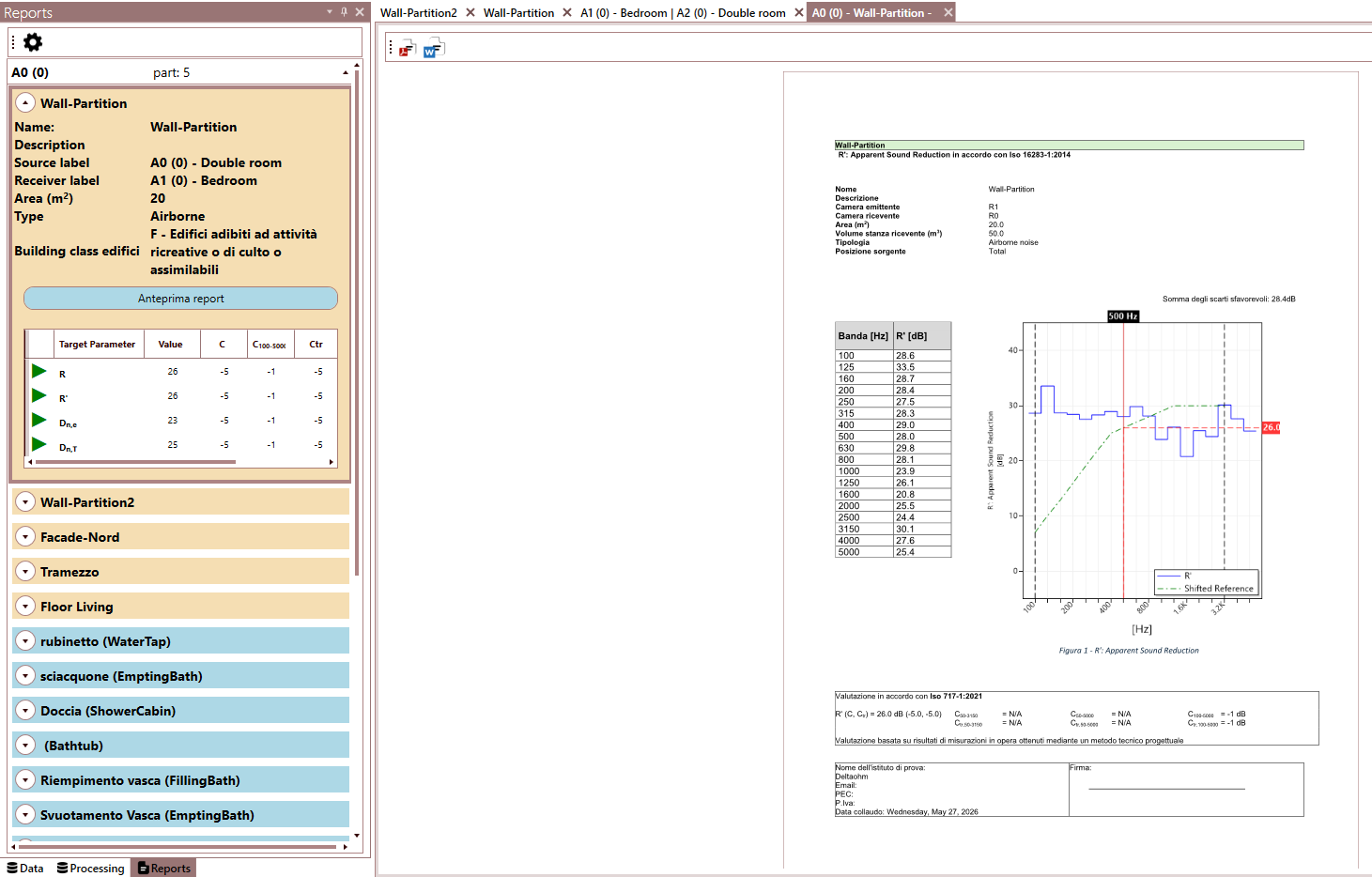Close the Wall-Partition document tab
1372x877 pixels.
coord(567,13)
